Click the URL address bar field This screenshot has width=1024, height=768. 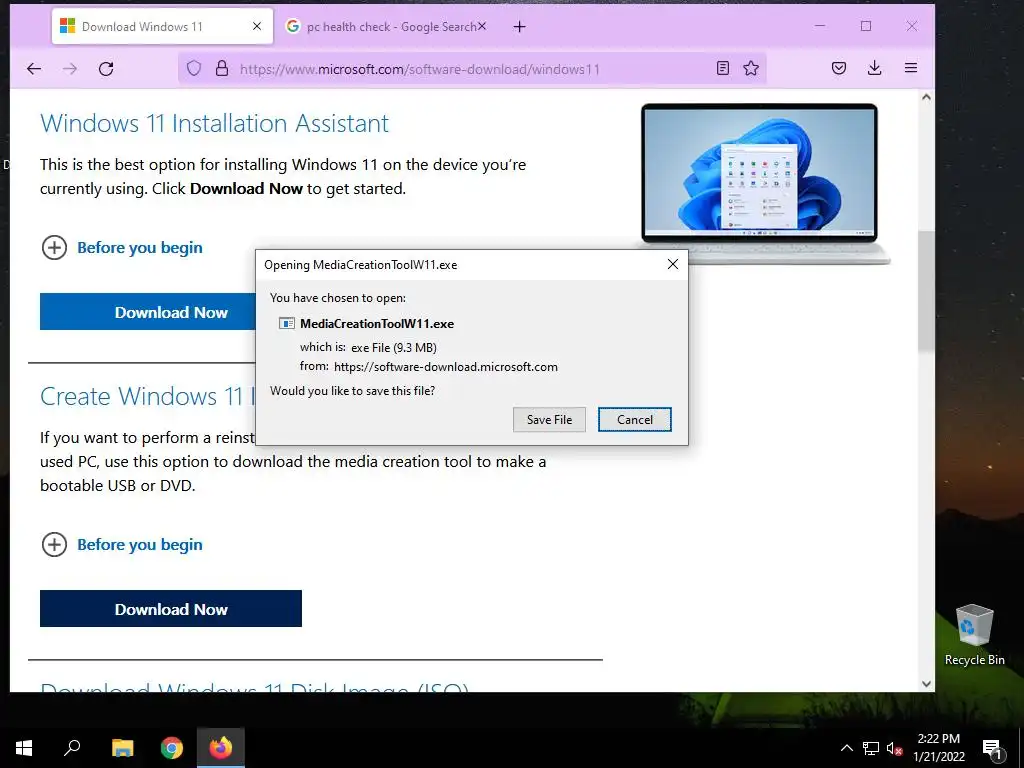click(x=472, y=69)
